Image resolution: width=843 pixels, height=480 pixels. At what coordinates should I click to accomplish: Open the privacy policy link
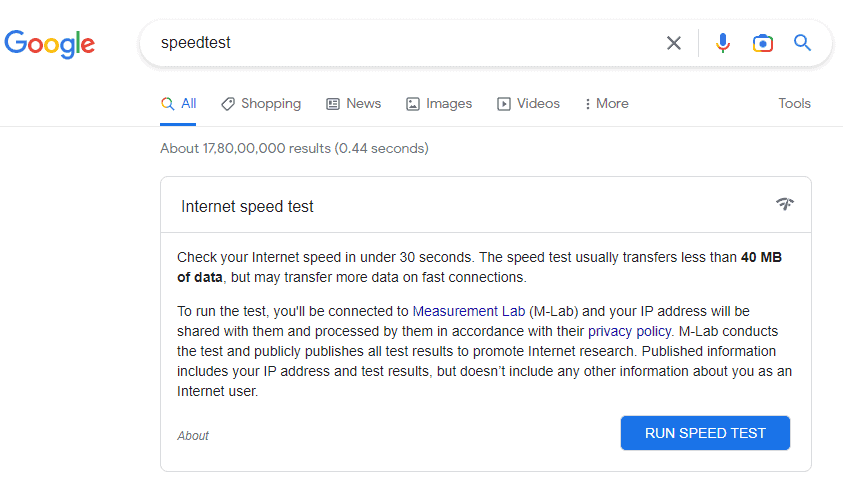(x=629, y=331)
